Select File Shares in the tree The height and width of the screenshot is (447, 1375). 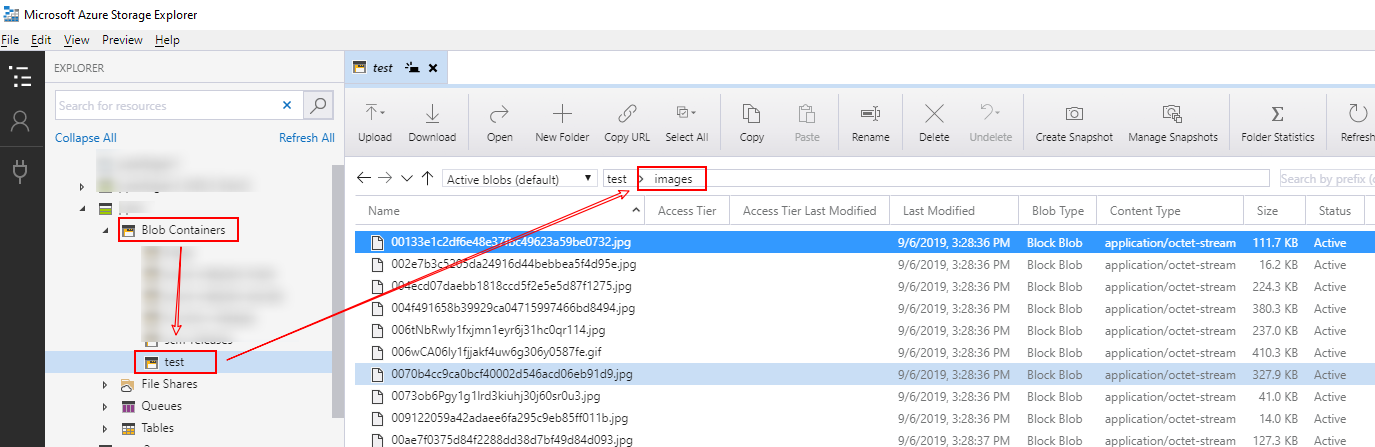[x=169, y=384]
